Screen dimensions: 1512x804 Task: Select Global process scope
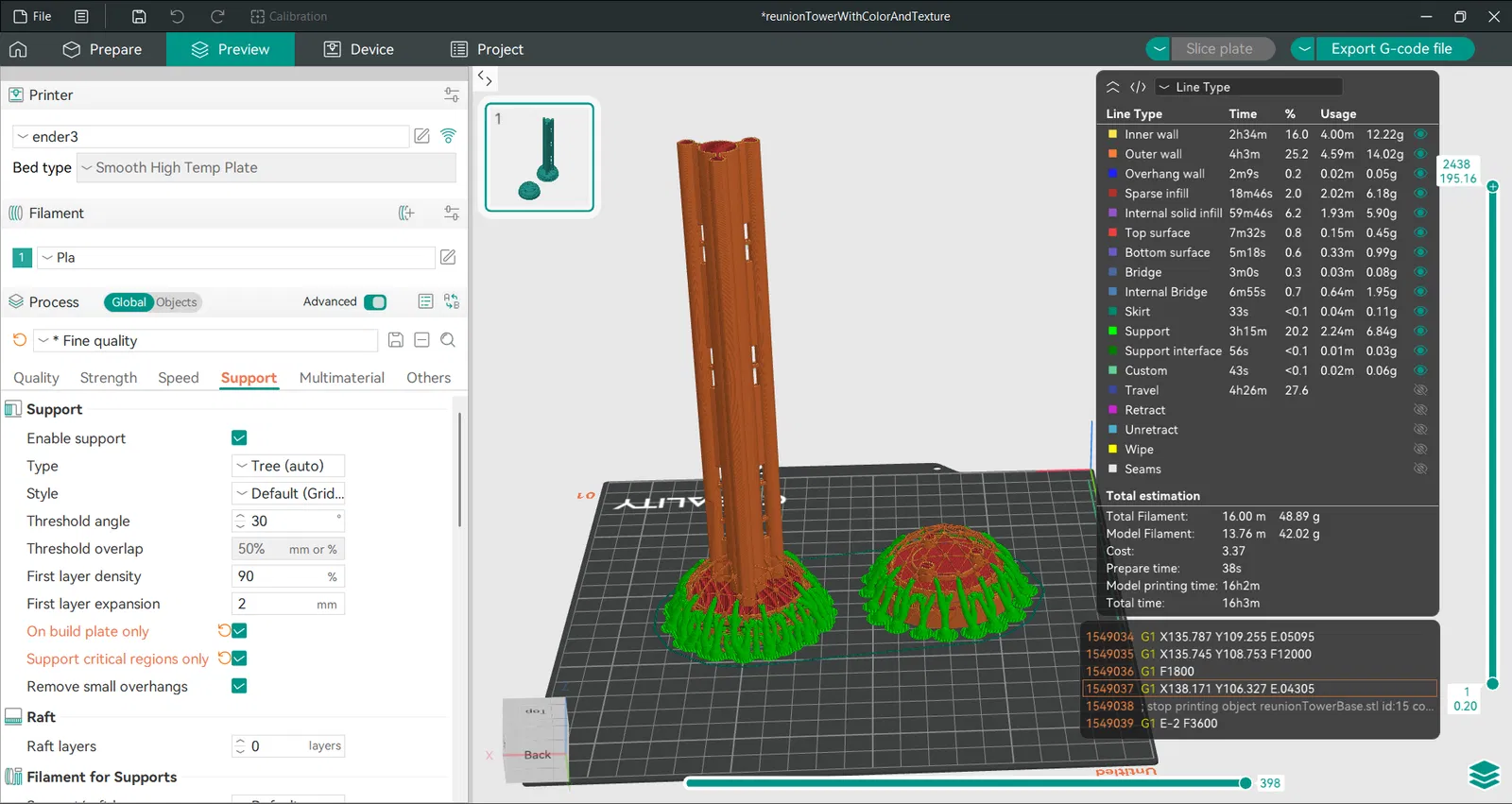[129, 302]
